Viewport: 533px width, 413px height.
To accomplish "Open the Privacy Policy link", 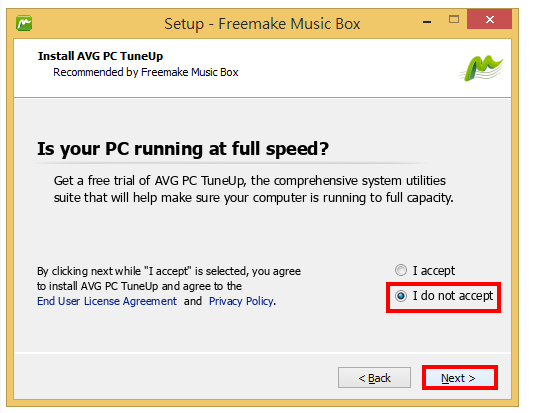I will [x=241, y=301].
